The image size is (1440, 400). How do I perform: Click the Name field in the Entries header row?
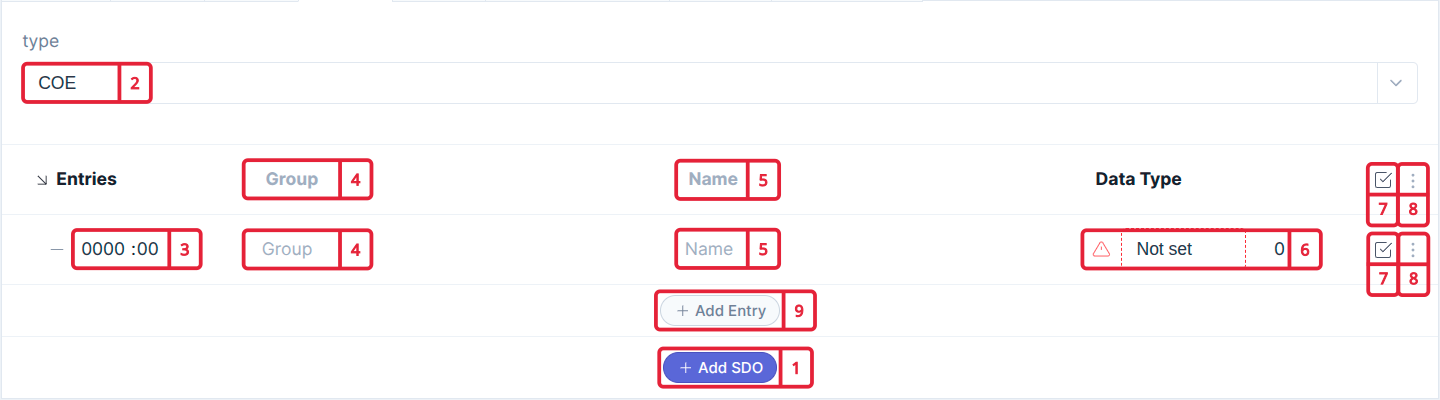point(712,180)
